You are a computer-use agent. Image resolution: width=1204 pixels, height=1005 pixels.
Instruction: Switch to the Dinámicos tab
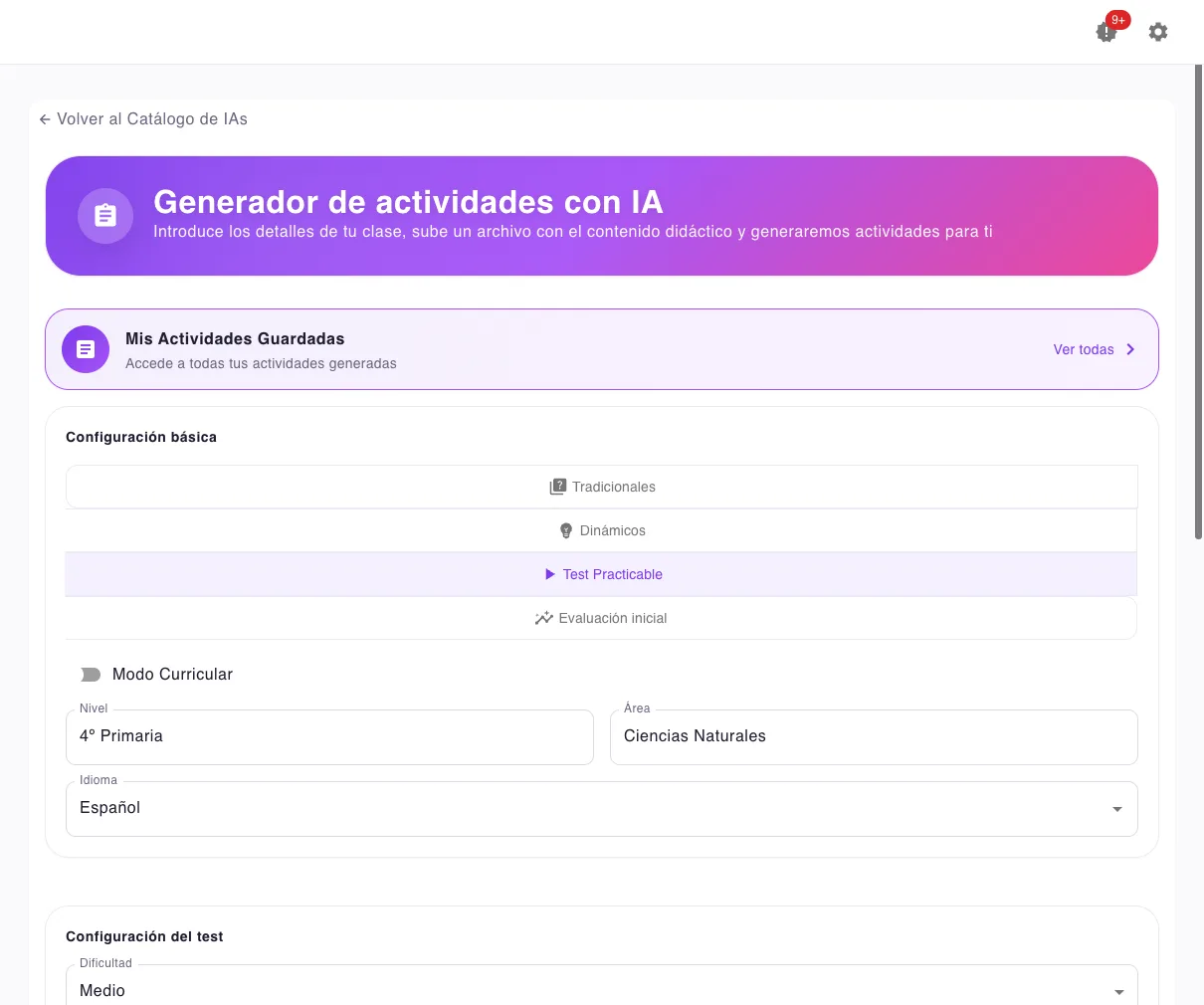pyautogui.click(x=602, y=530)
